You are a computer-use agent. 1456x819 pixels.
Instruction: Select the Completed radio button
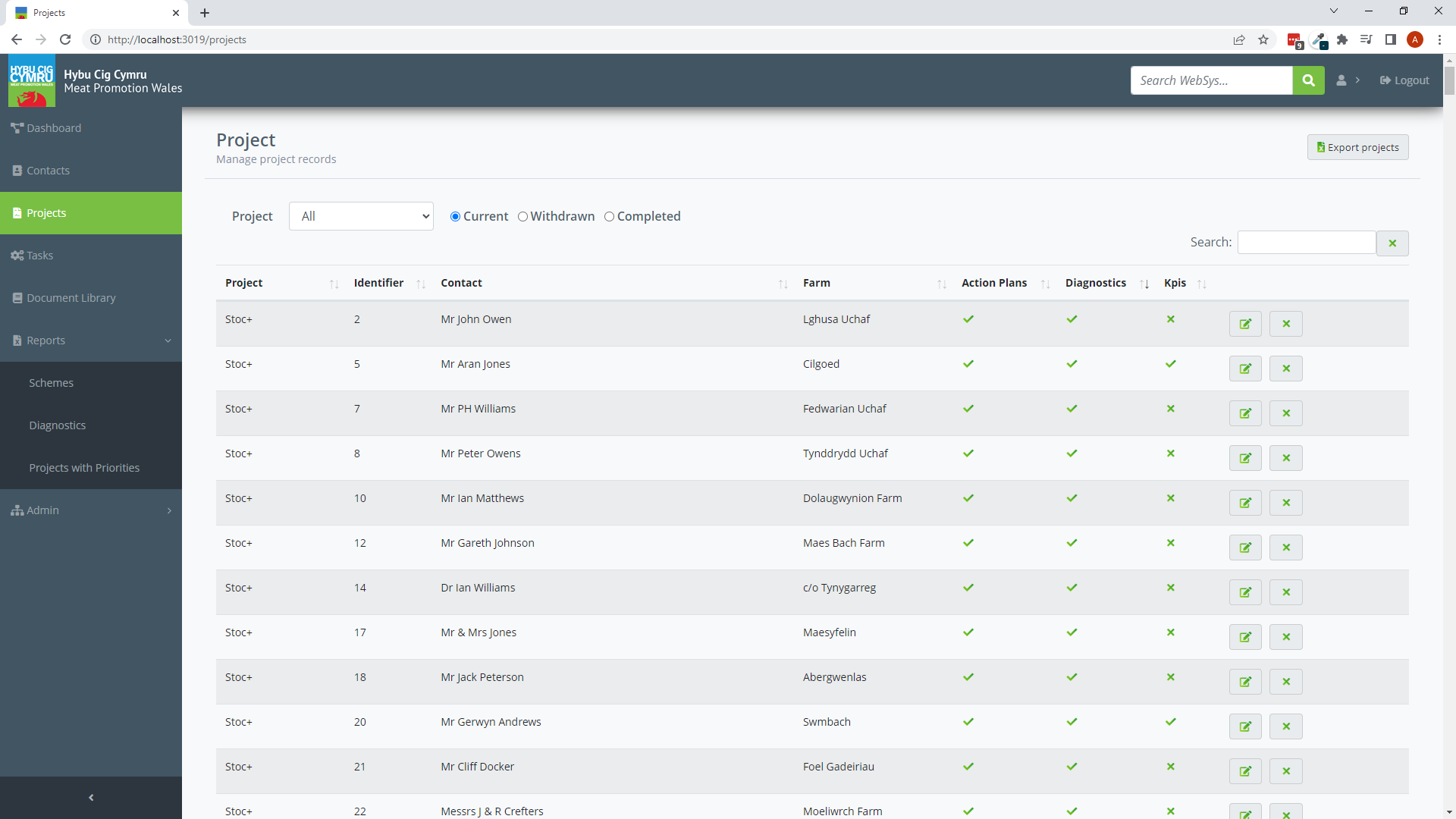609,217
